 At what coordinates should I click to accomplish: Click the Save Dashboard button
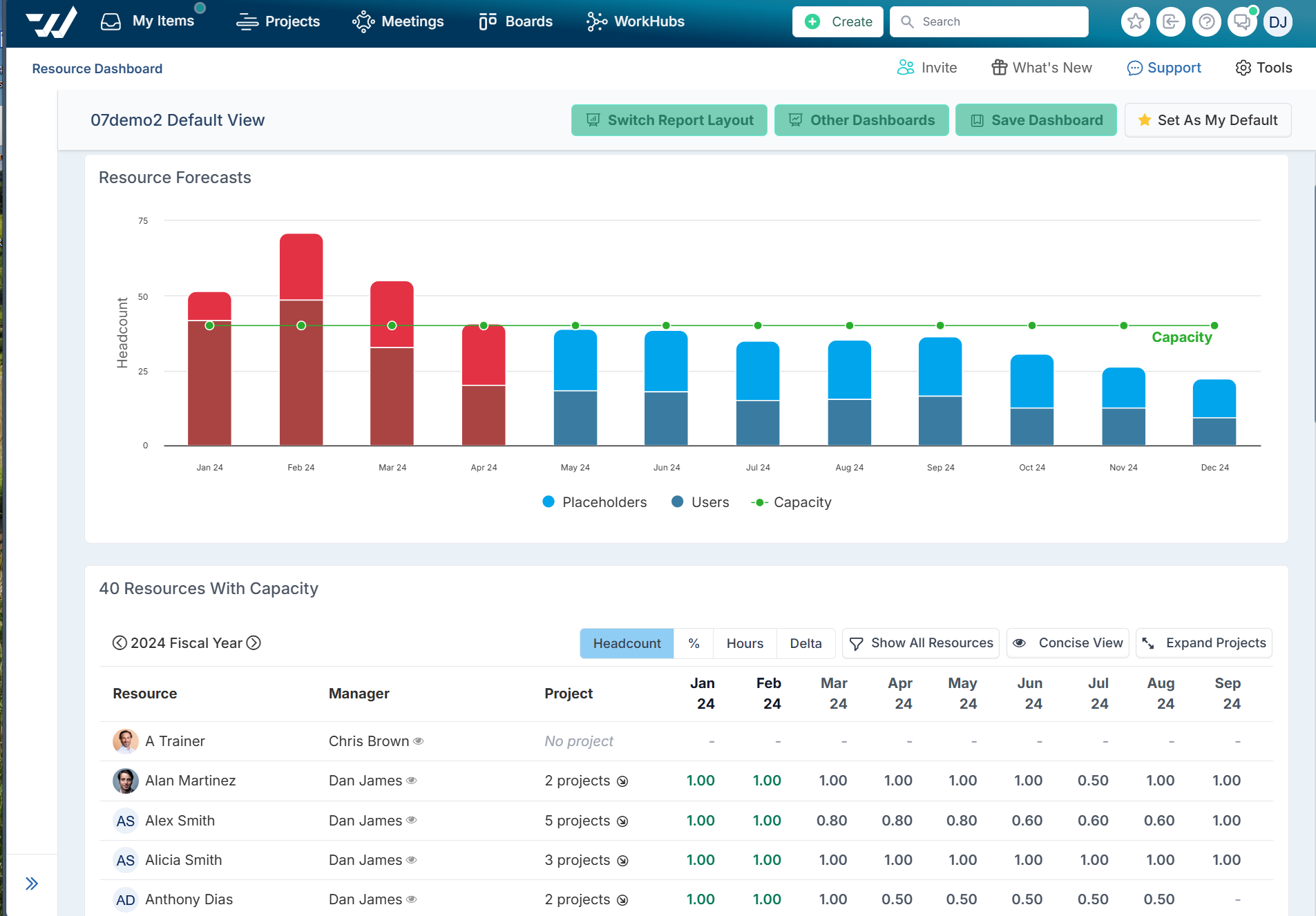tap(1036, 120)
